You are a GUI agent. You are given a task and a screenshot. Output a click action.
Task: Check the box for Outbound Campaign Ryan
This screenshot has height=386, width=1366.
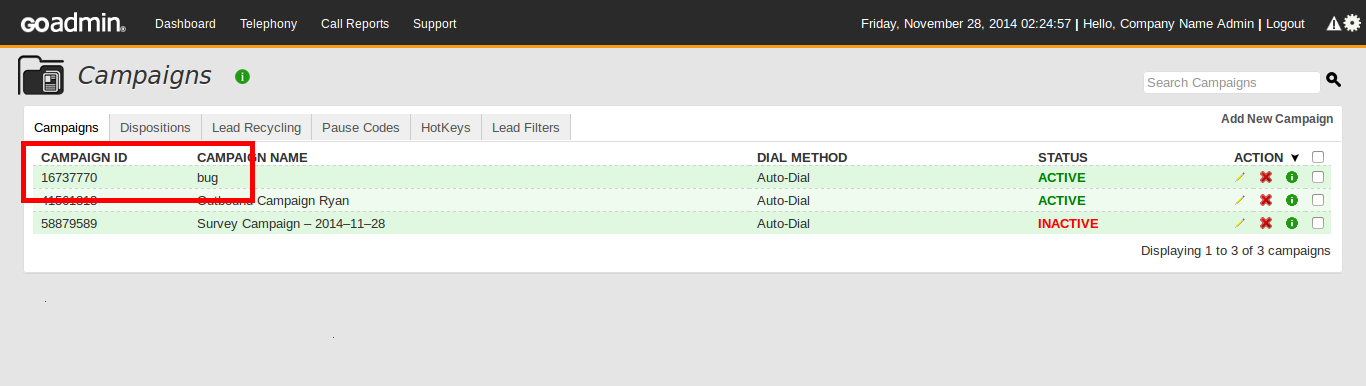tap(1318, 200)
